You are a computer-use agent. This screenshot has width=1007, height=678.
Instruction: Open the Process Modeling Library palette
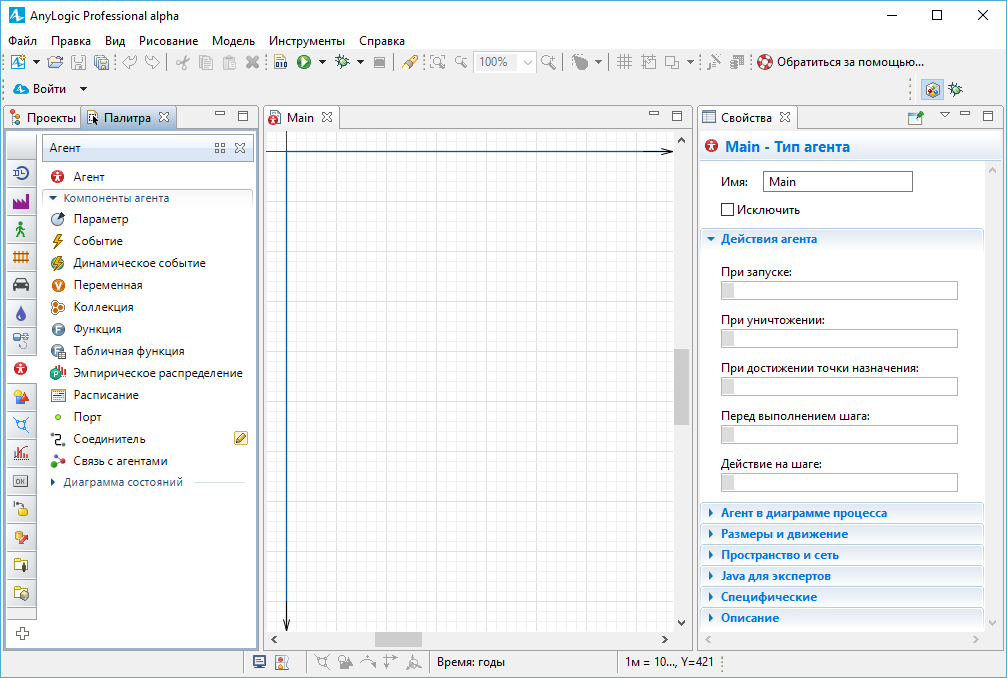point(21,173)
